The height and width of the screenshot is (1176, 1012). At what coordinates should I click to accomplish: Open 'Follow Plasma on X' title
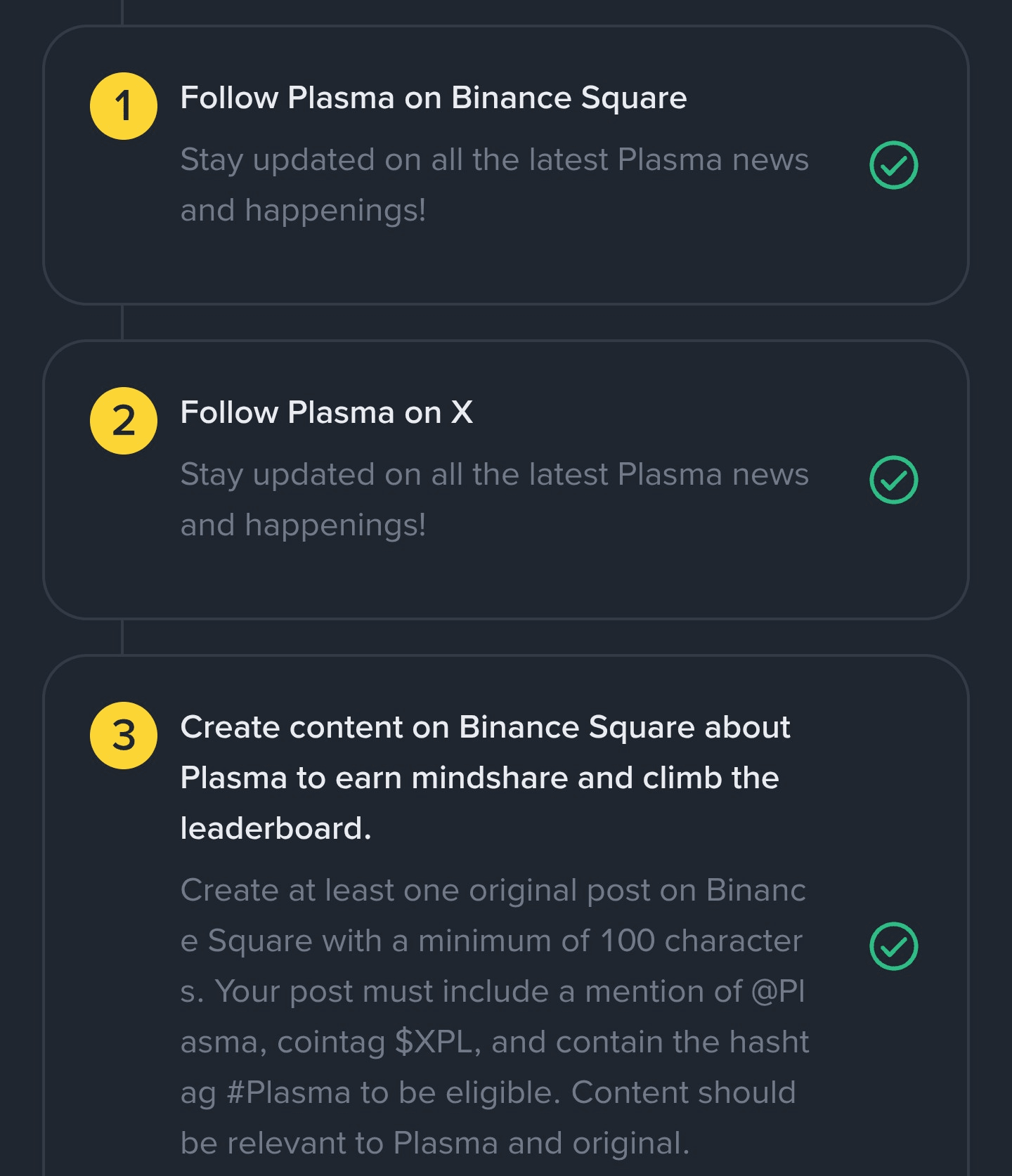pyautogui.click(x=326, y=412)
